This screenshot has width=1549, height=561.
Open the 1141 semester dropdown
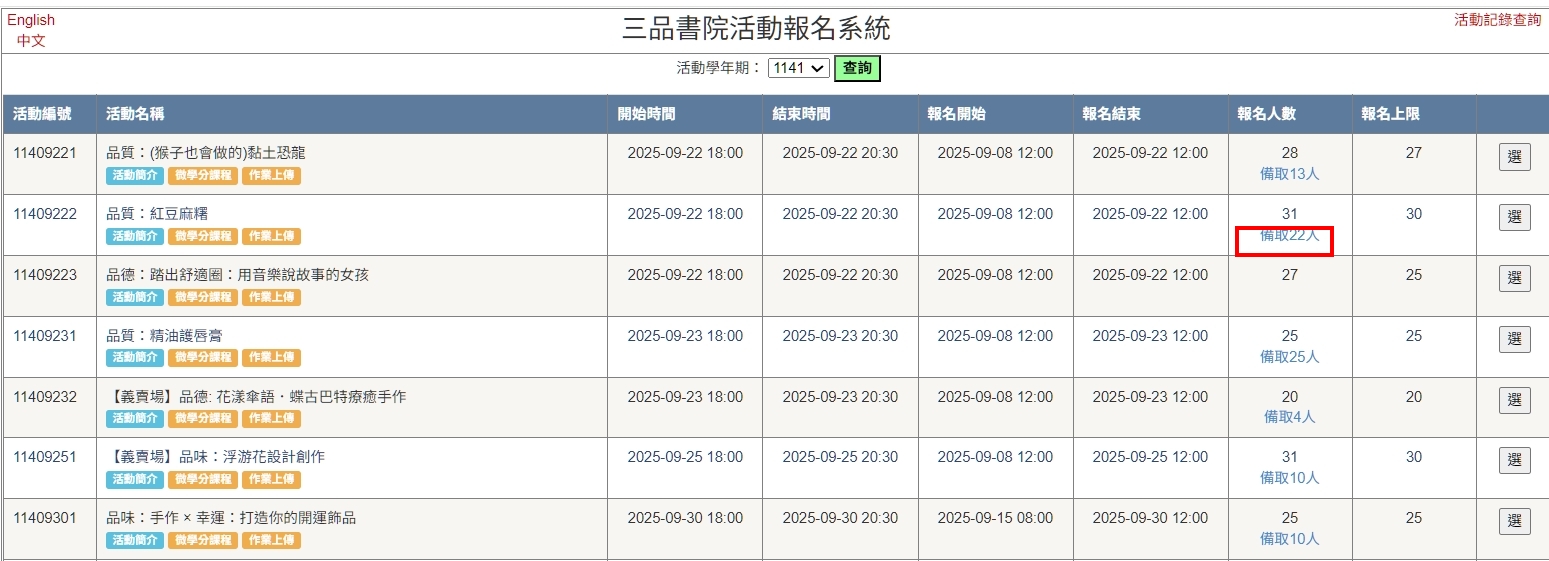pyautogui.click(x=798, y=68)
